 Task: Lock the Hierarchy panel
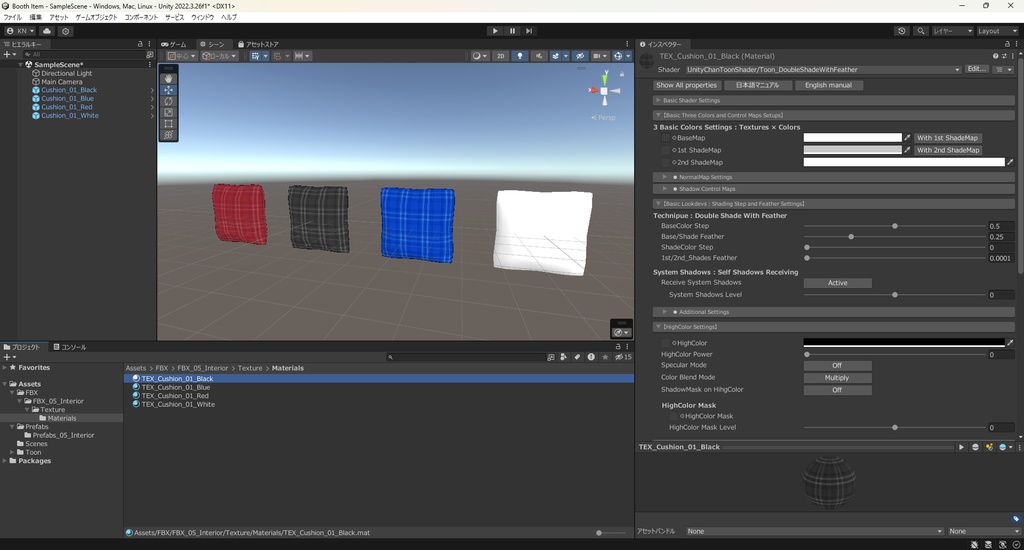coord(140,44)
